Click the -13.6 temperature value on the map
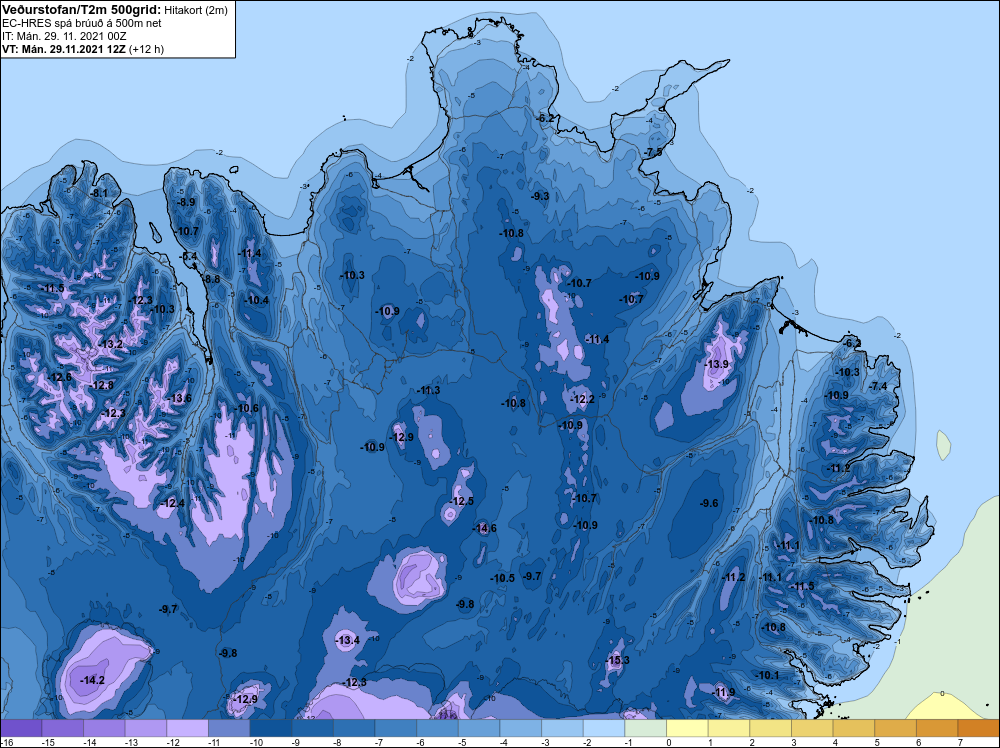1000x748 pixels. click(179, 399)
